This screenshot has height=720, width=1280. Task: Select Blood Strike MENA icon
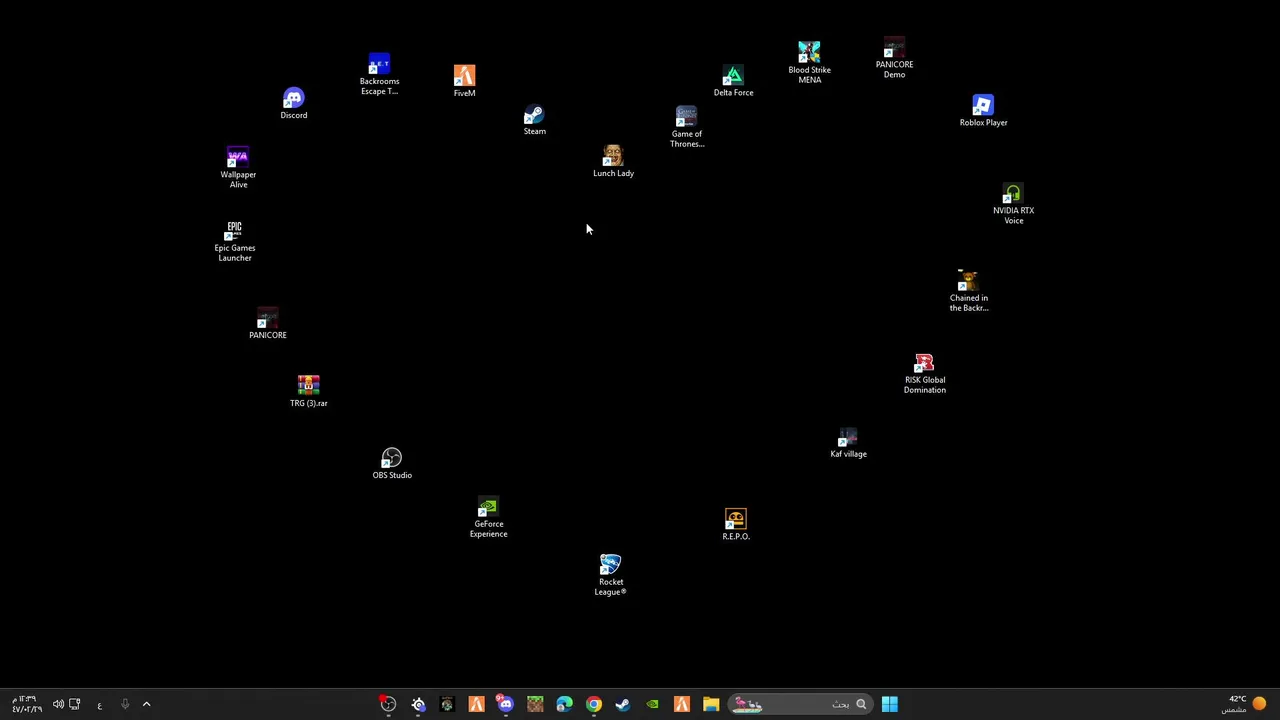[809, 62]
